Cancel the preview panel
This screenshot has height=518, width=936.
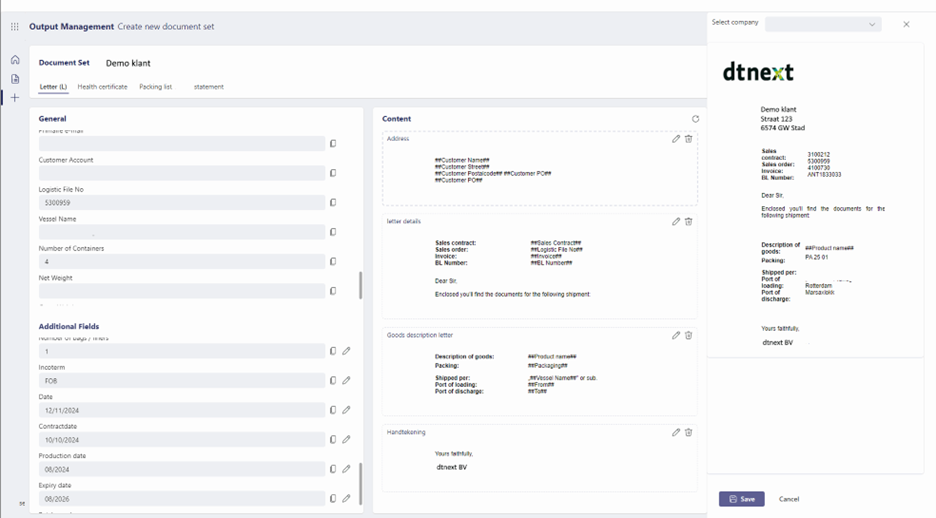point(789,499)
